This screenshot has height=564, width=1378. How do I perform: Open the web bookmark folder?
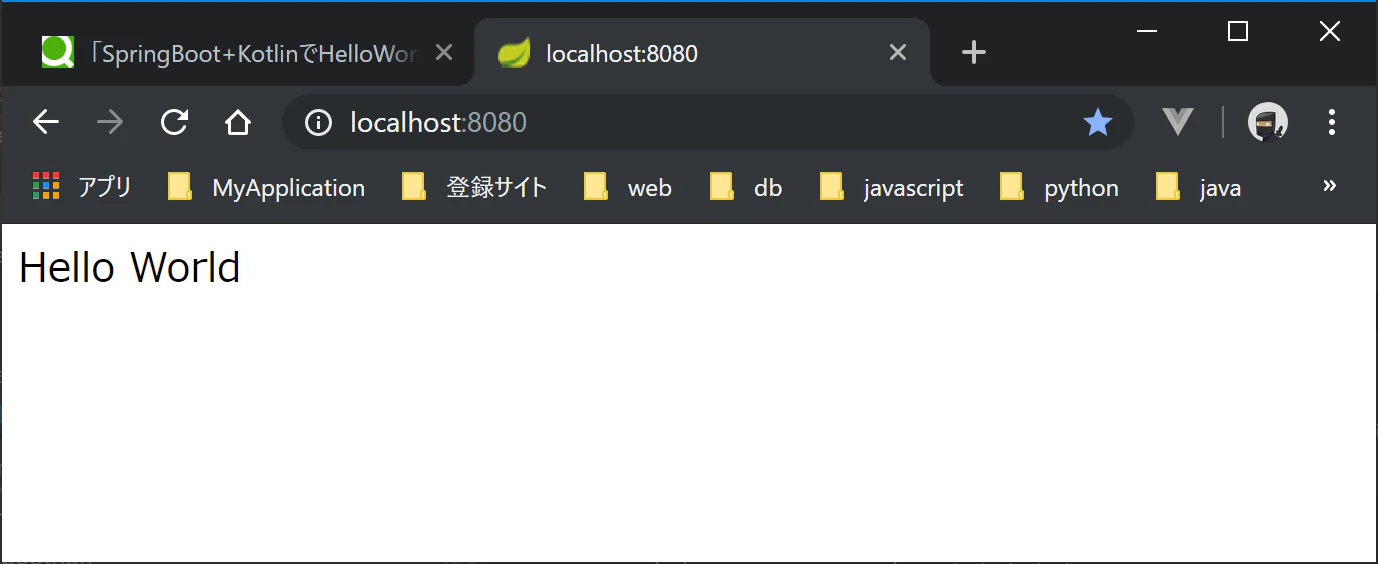point(628,187)
